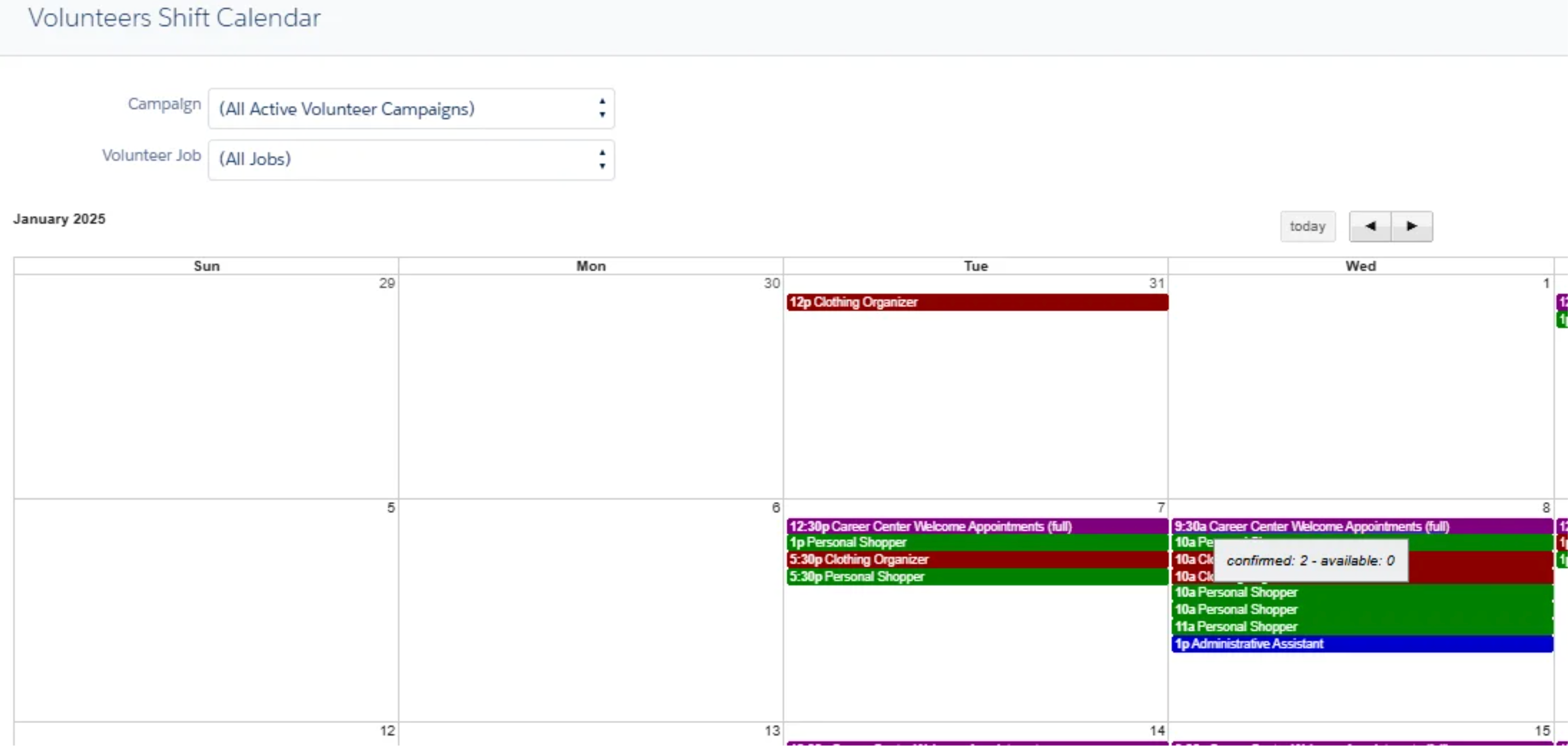Click the January 2025 title

coord(60,219)
